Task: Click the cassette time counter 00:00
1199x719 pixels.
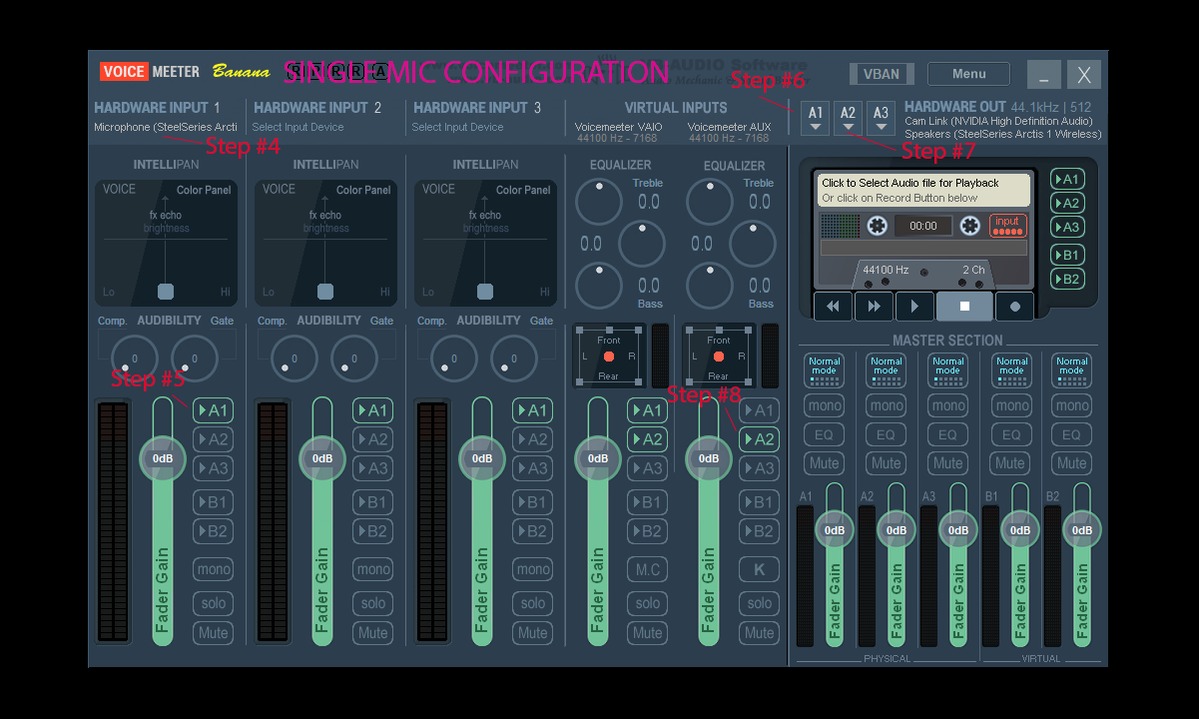Action: point(923,226)
